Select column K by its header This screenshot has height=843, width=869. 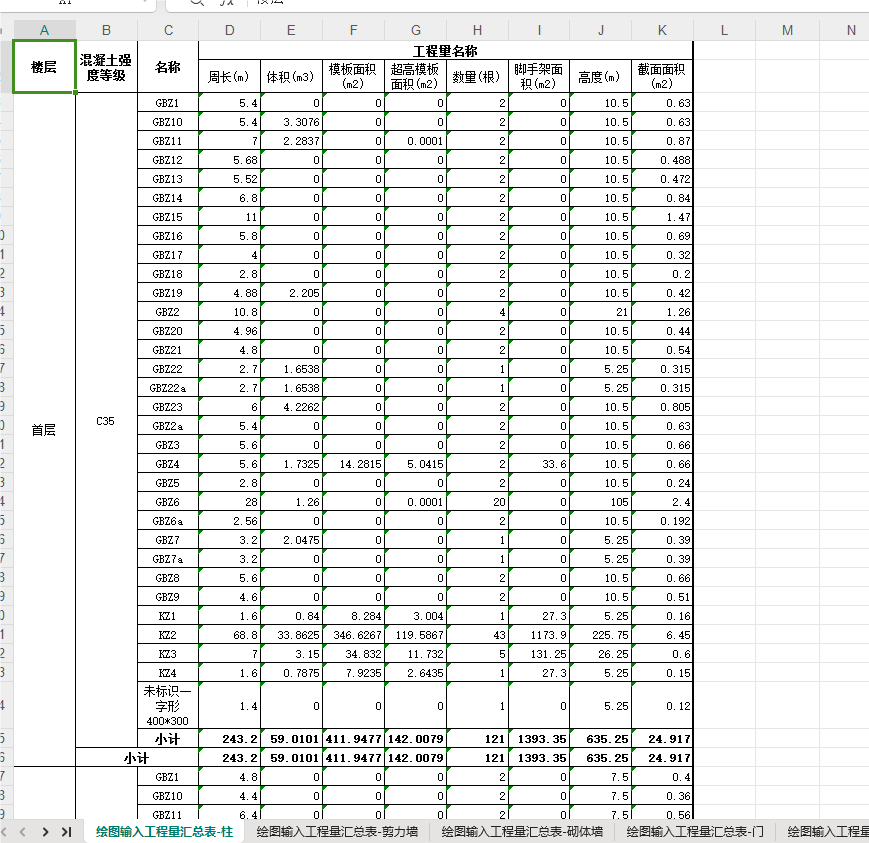tap(662, 30)
